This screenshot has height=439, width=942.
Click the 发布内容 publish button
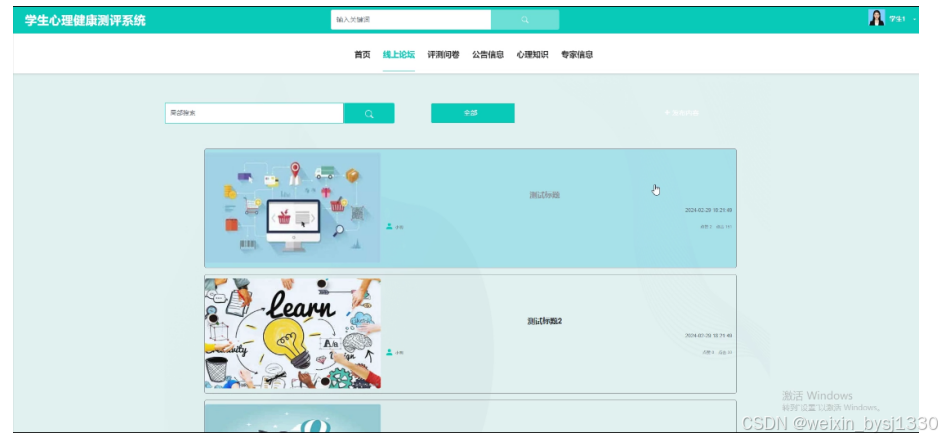click(682, 113)
